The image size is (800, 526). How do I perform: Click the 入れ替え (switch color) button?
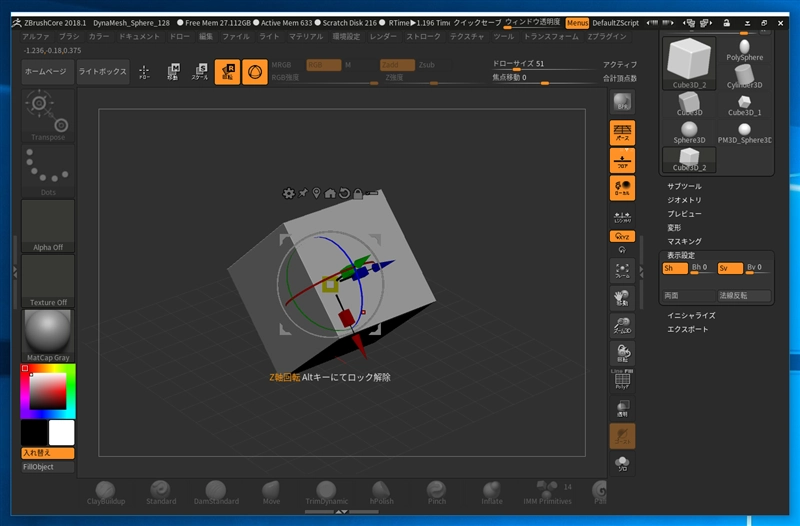coord(48,453)
